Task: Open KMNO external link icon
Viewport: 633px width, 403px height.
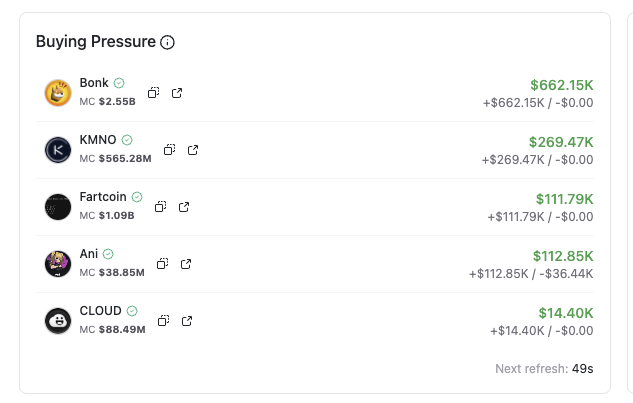Action: [193, 150]
